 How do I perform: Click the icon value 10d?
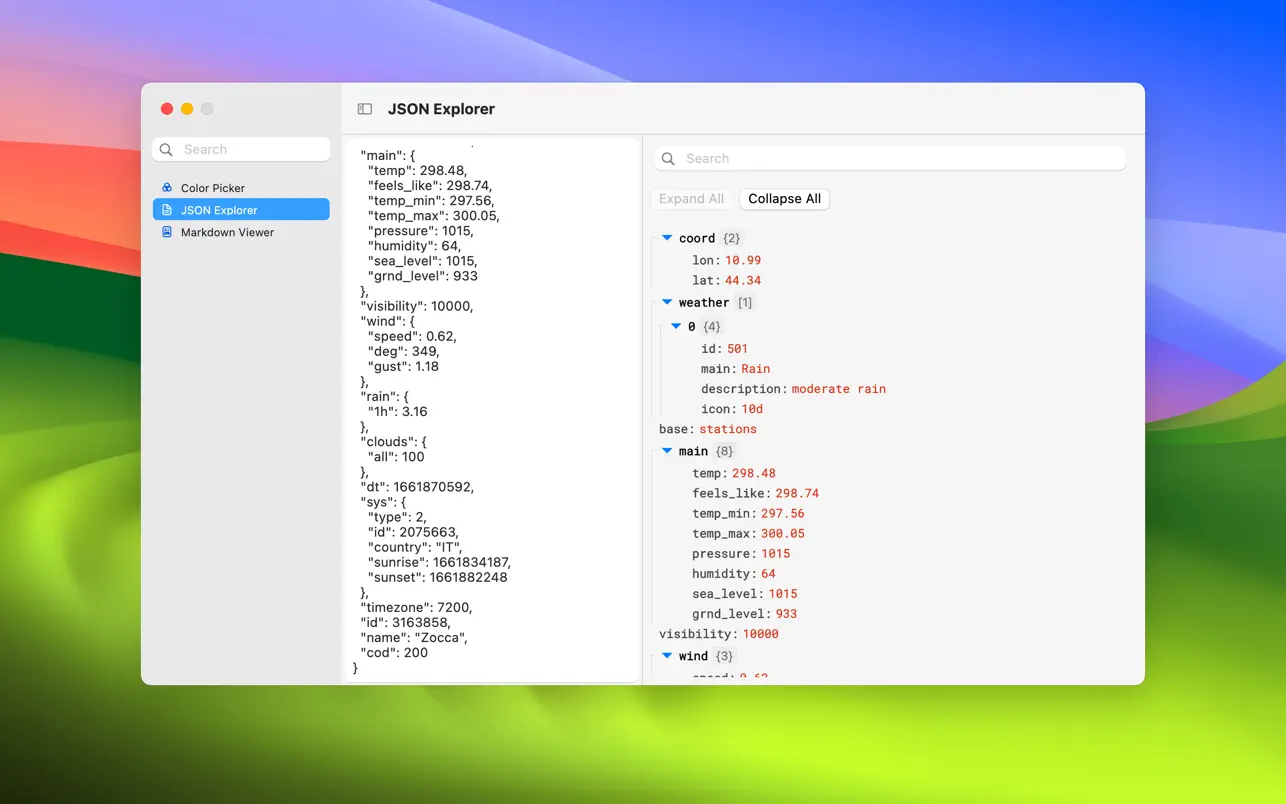coord(752,408)
